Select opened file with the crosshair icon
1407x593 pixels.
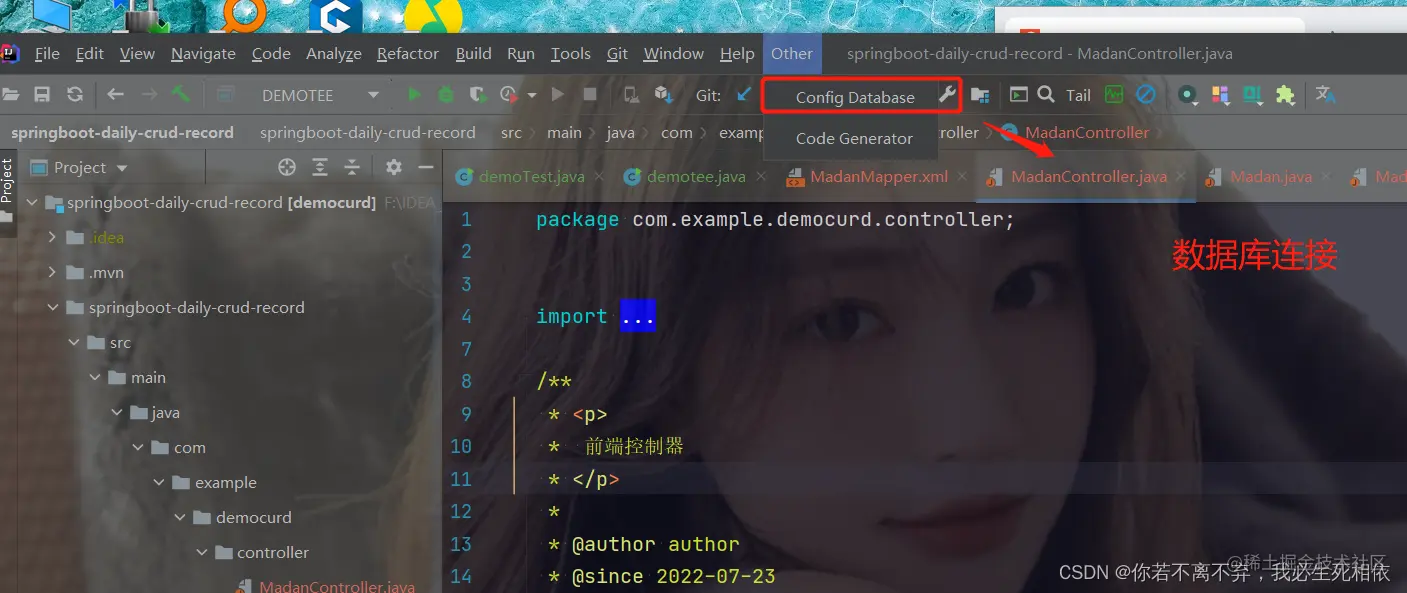(x=287, y=167)
